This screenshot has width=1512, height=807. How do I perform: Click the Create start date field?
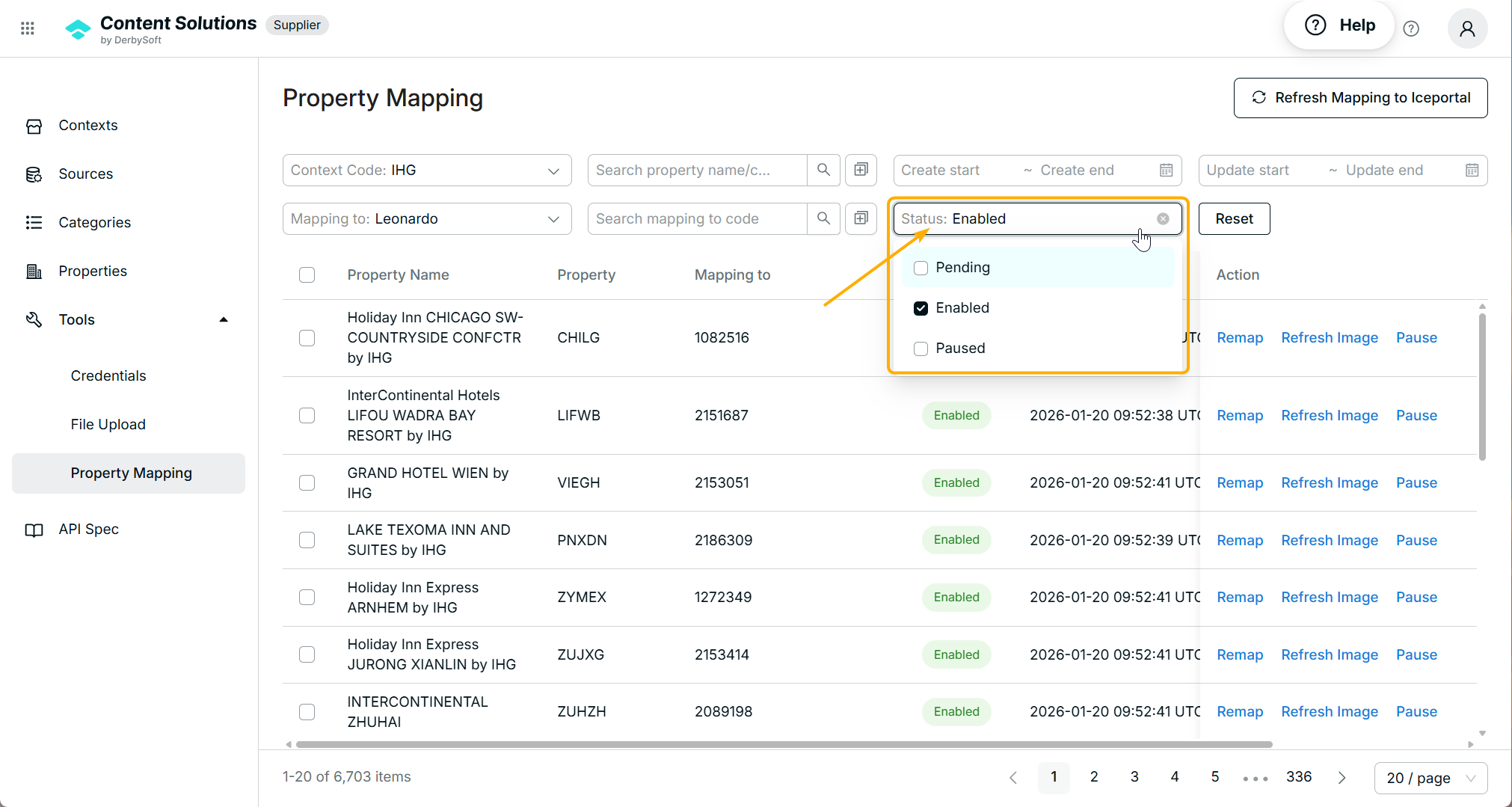pyautogui.click(x=957, y=171)
